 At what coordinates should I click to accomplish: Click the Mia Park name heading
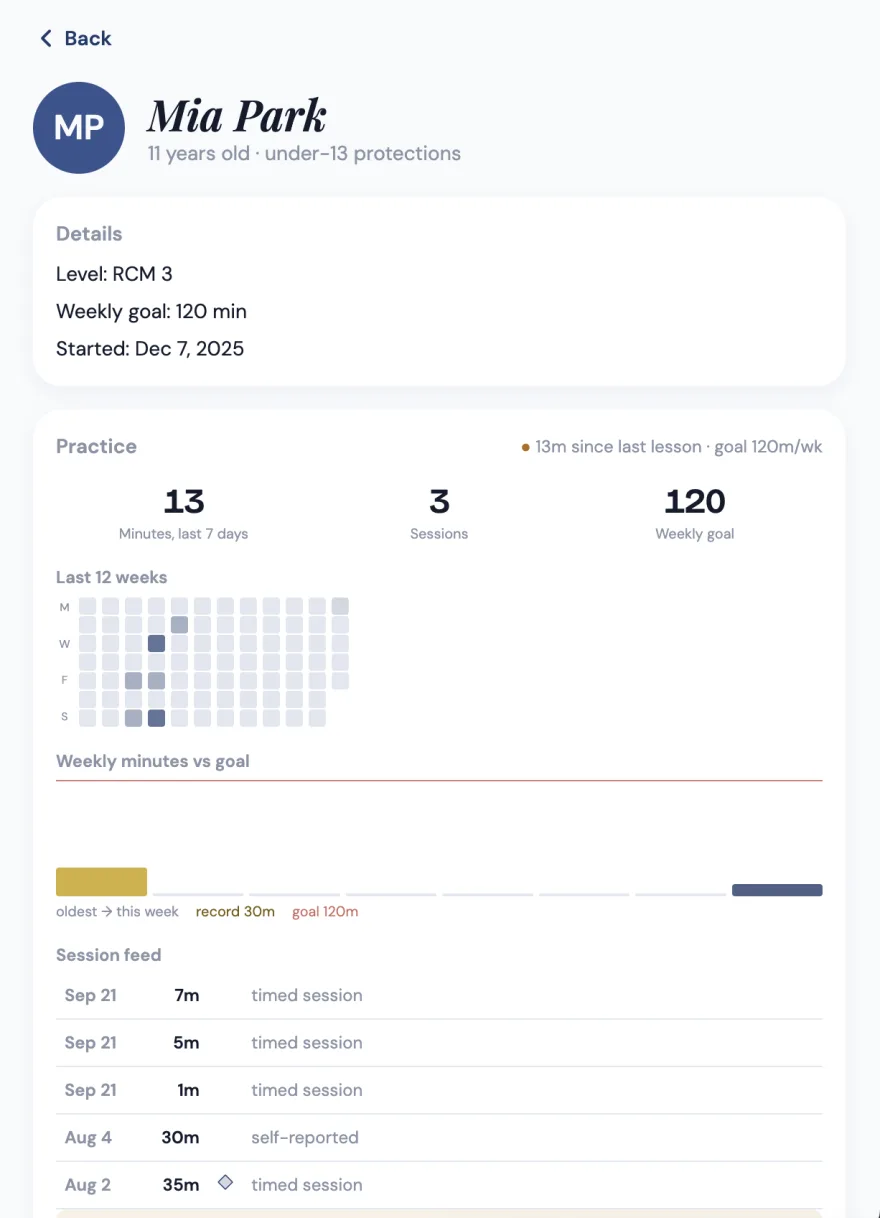(x=237, y=116)
